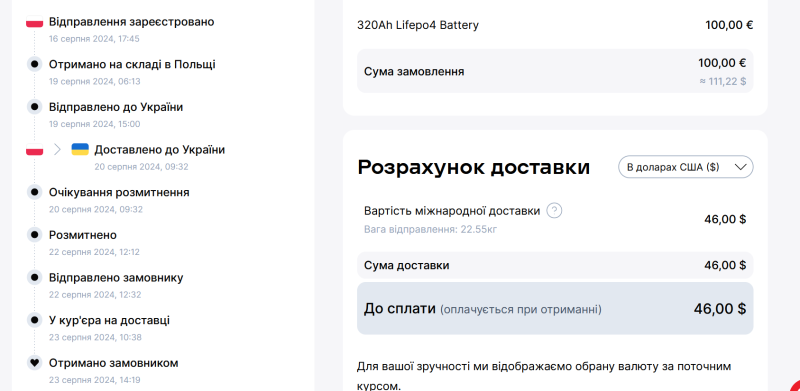Select the status text 'Відправлення зареєстровано'
The image size is (800, 391).
pos(132,22)
